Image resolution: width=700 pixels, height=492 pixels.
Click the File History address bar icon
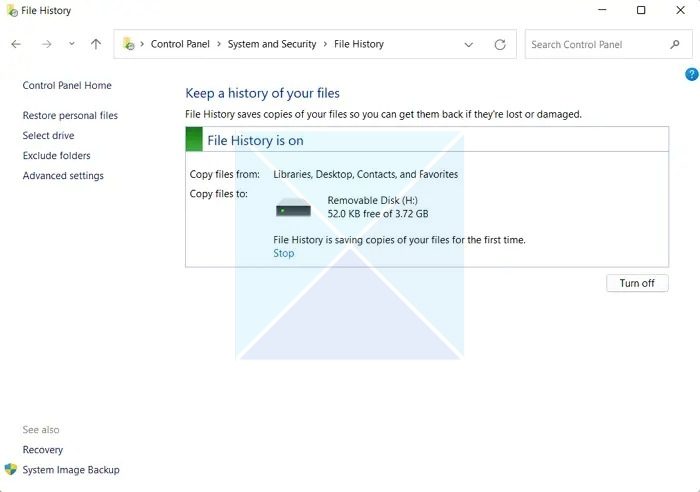129,44
